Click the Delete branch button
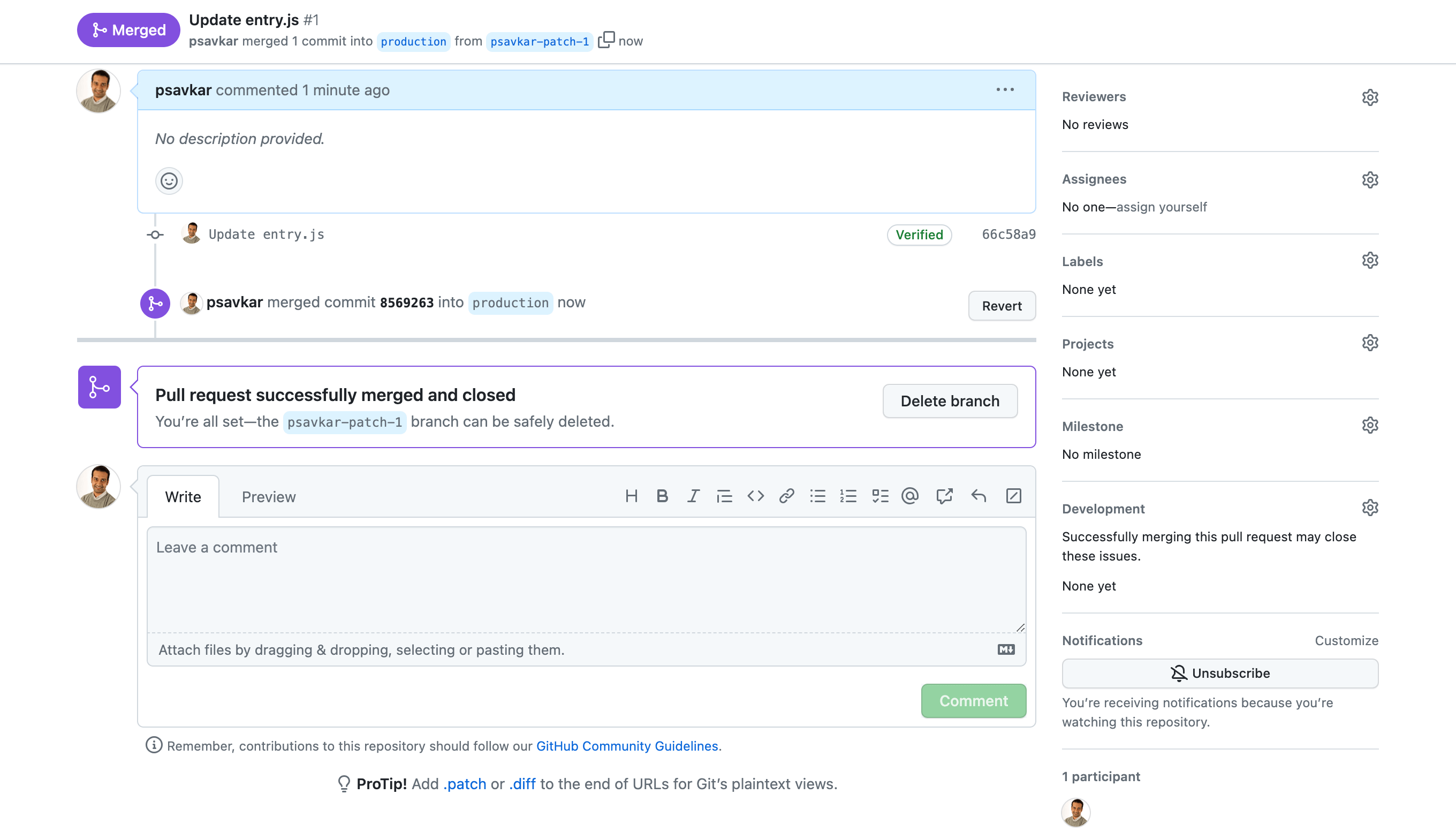Viewport: 1456px width, 832px height. pyautogui.click(x=950, y=400)
